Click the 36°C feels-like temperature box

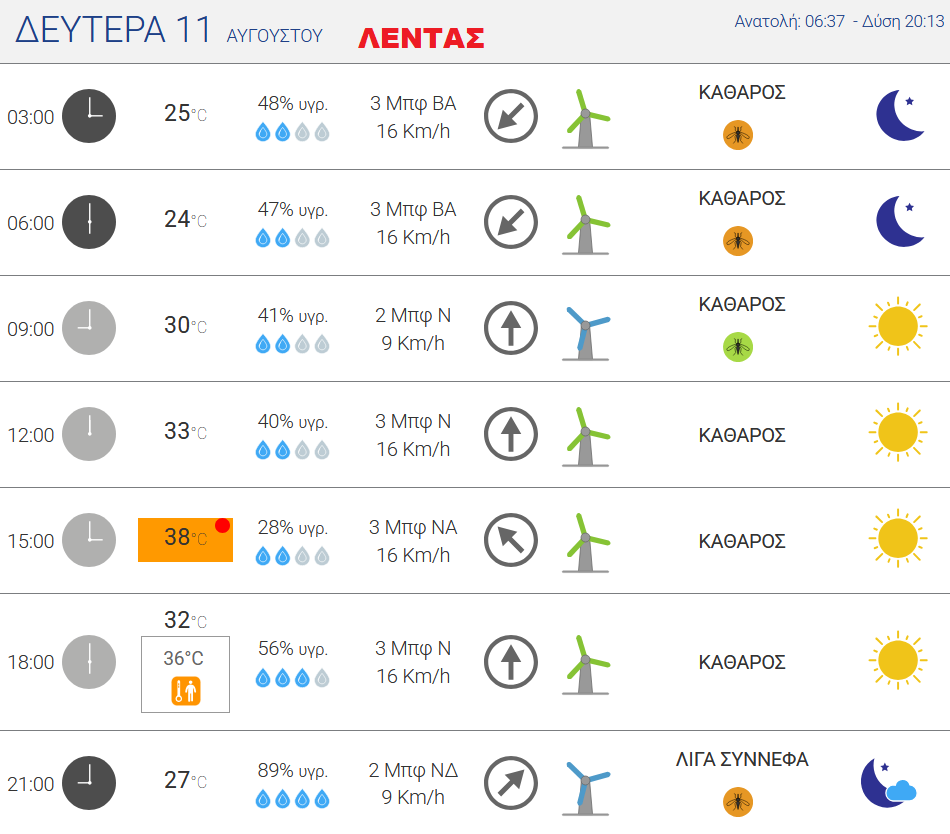click(x=185, y=674)
